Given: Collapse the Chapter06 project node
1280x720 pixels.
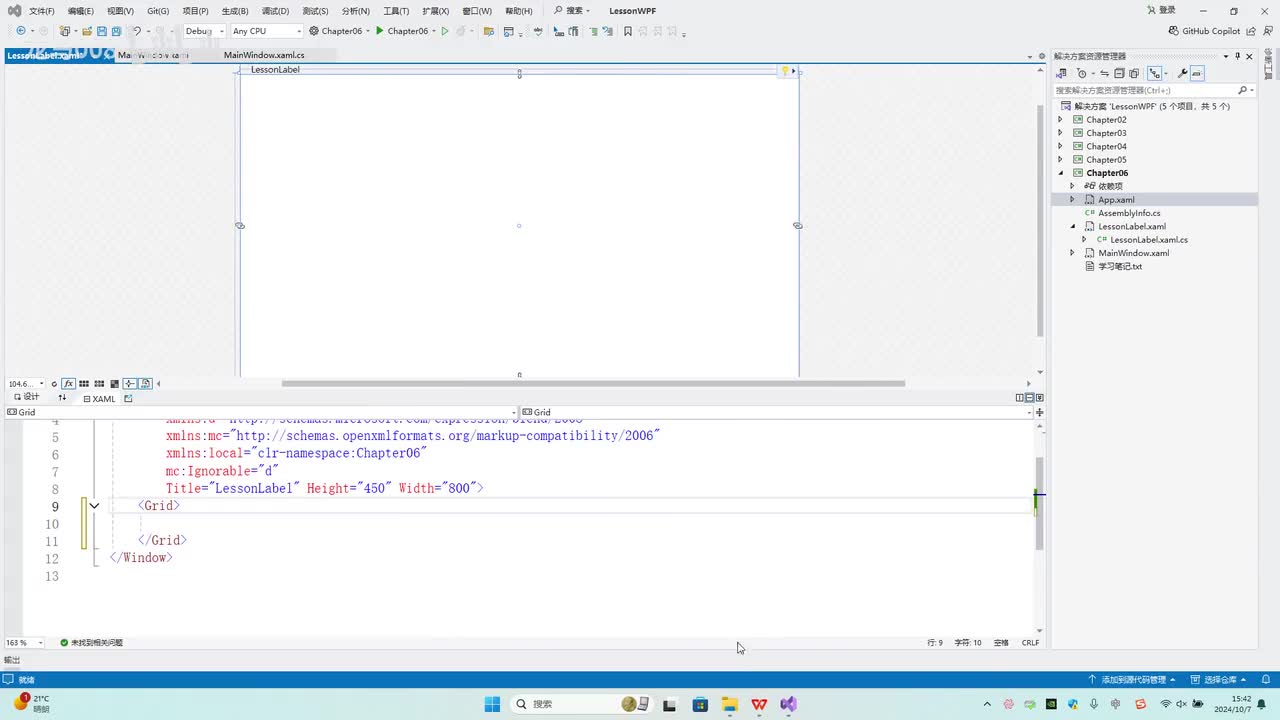Looking at the screenshot, I should pyautogui.click(x=1060, y=173).
